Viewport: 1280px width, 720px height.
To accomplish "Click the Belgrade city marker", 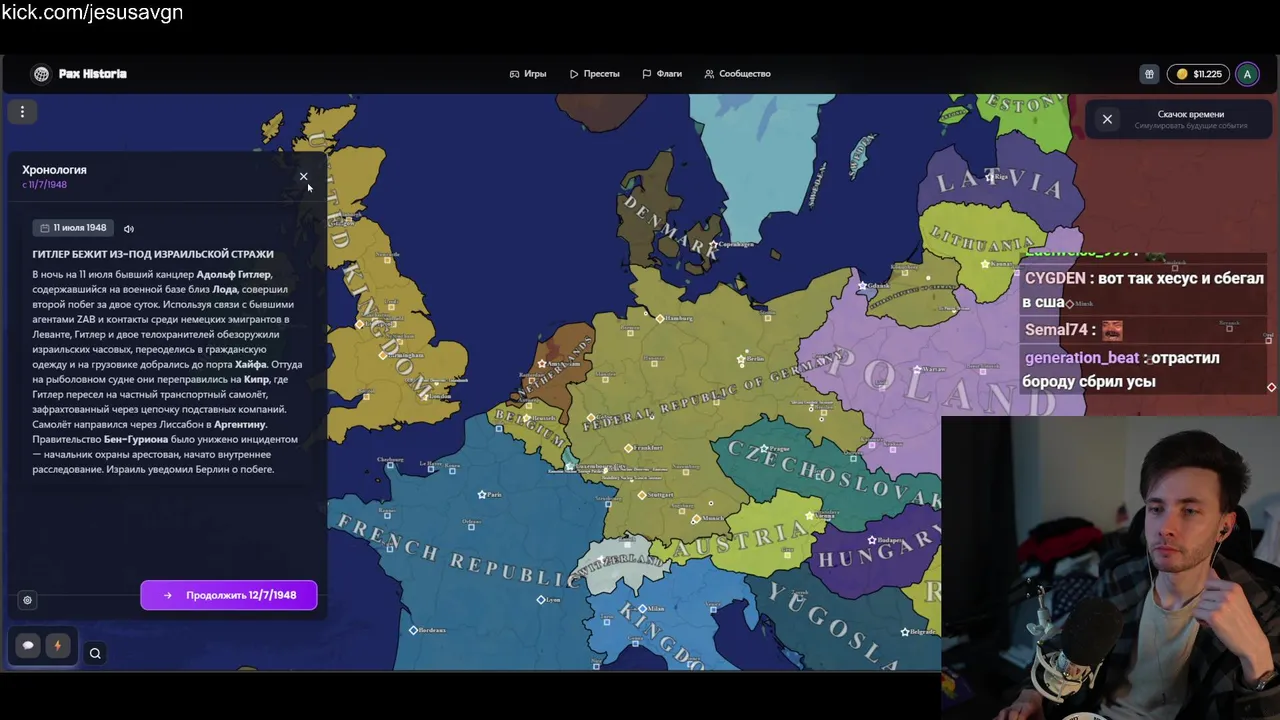I will tap(905, 632).
